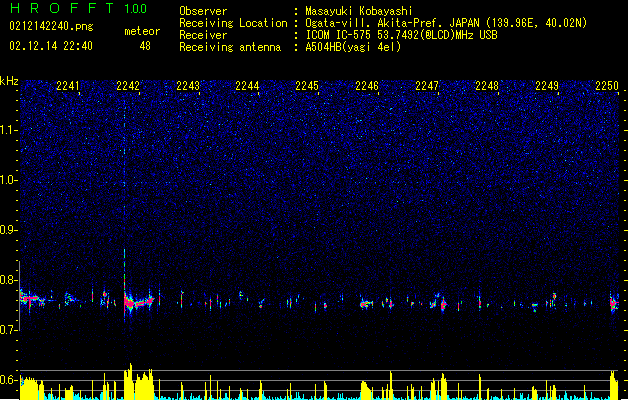Click the meteor label
This screenshot has width=629, height=400.
click(142, 31)
